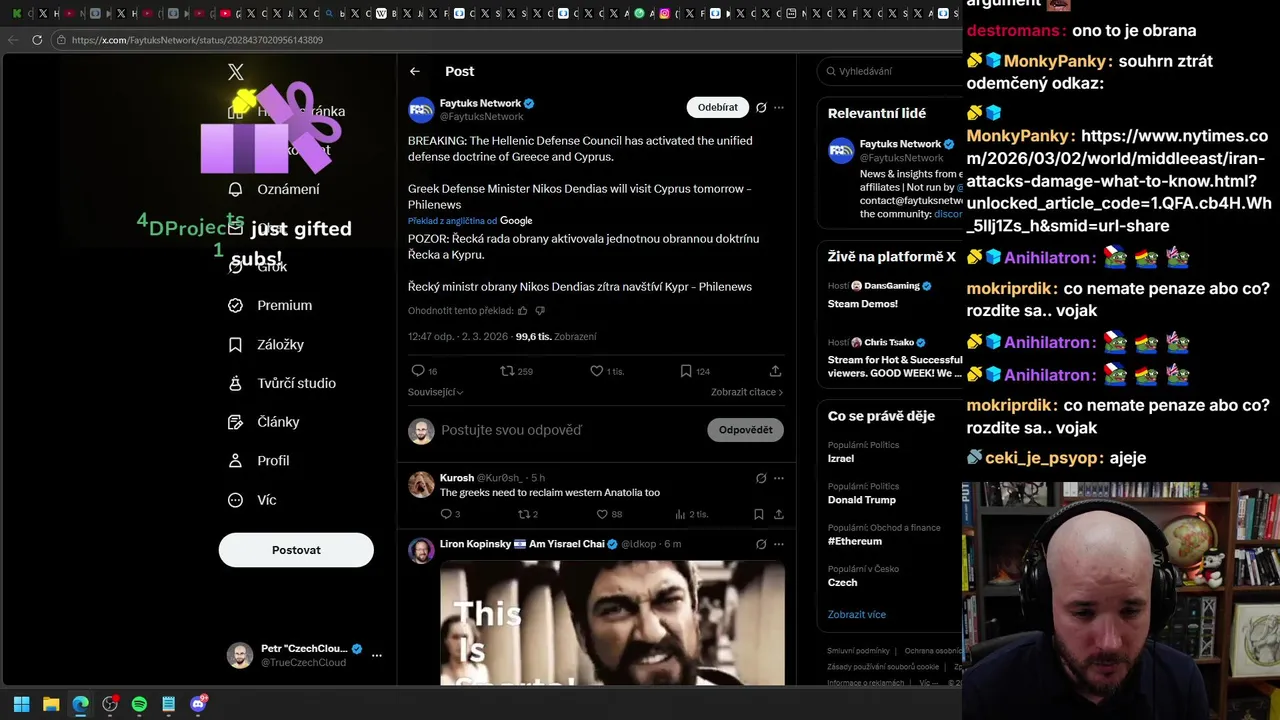This screenshot has width=1280, height=720.
Task: Click the X logo in the sidebar
Action: point(236,72)
